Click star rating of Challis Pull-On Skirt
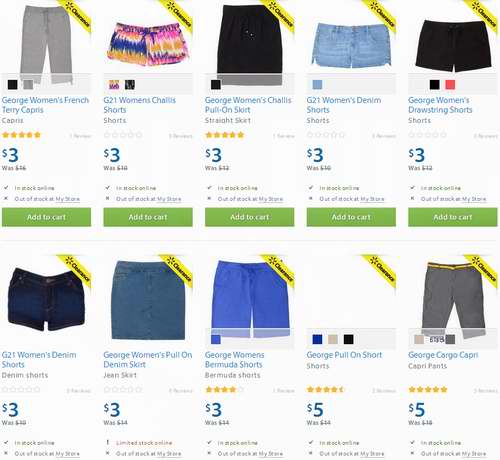The width and height of the screenshot is (500, 460). point(225,135)
